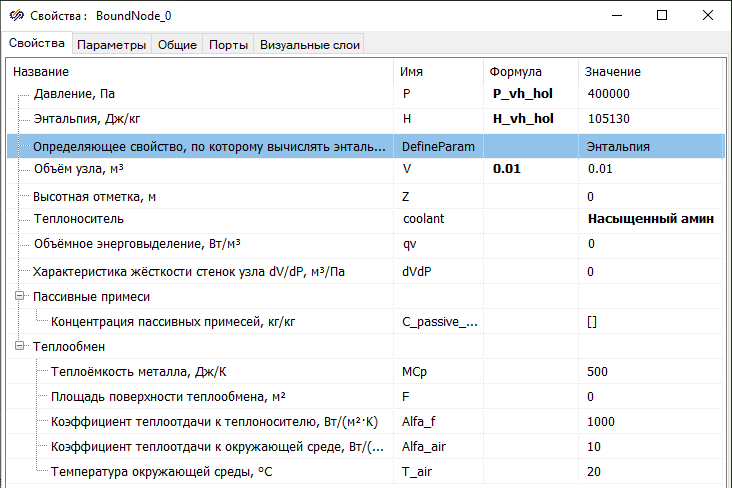
Task: Open the Общие tab
Action: click(177, 45)
